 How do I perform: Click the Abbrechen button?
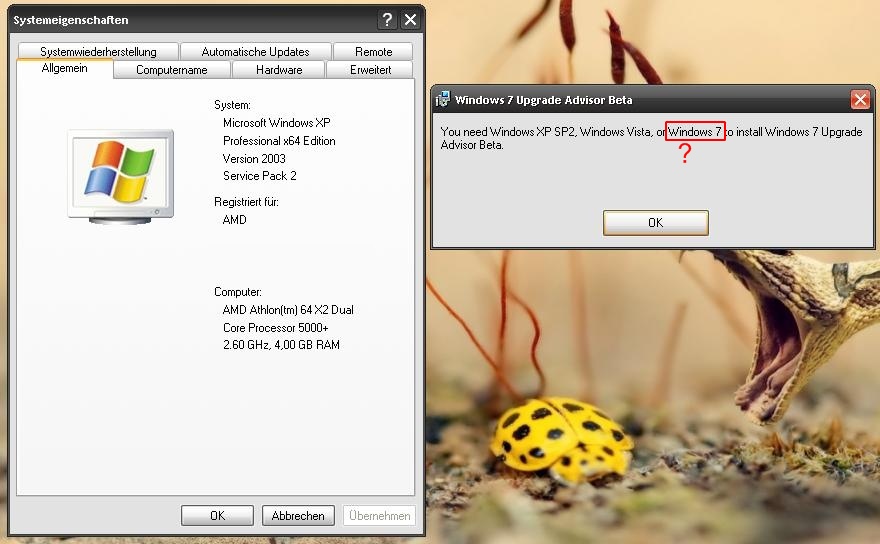pos(298,515)
